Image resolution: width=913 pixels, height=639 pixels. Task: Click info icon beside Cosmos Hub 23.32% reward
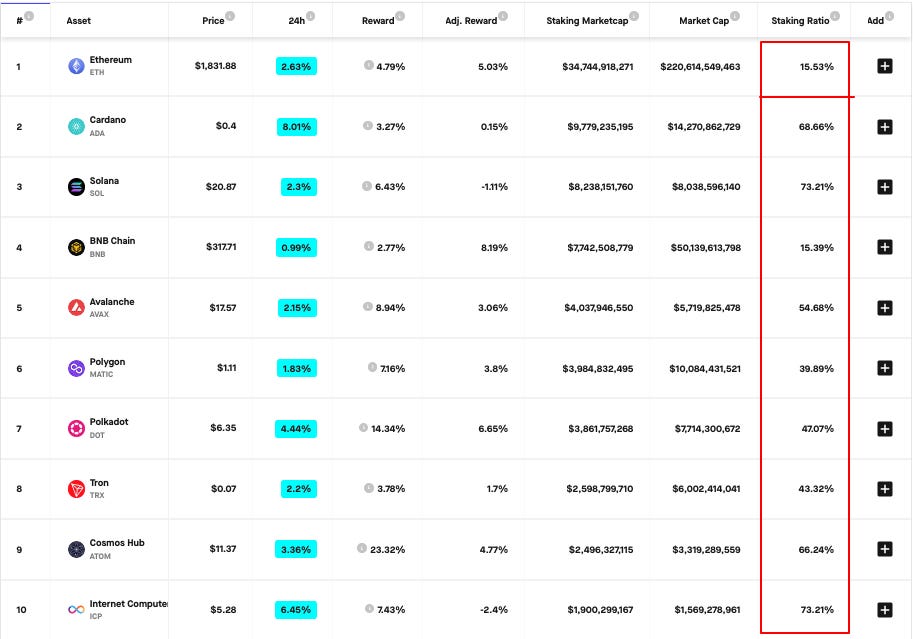point(362,548)
